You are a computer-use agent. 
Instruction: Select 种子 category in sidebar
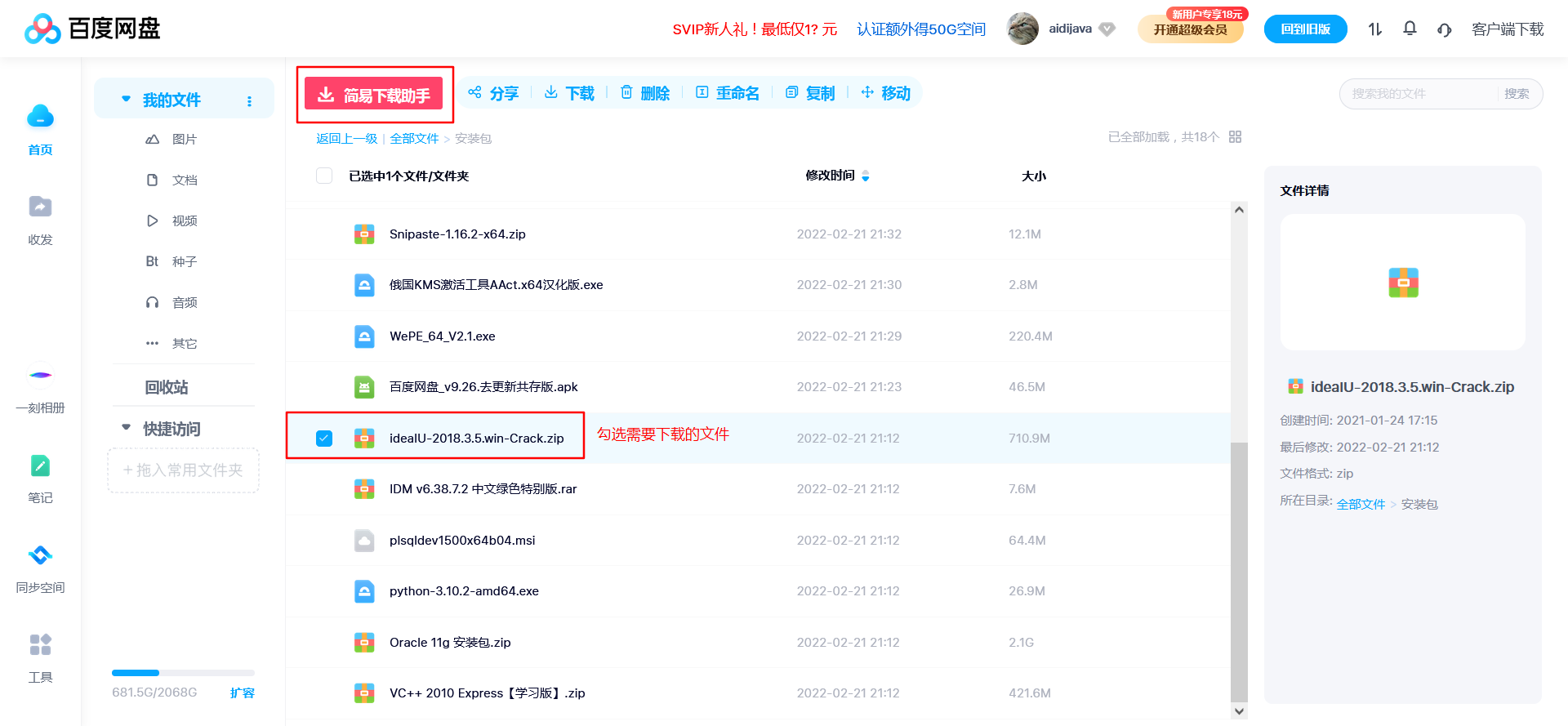click(171, 262)
